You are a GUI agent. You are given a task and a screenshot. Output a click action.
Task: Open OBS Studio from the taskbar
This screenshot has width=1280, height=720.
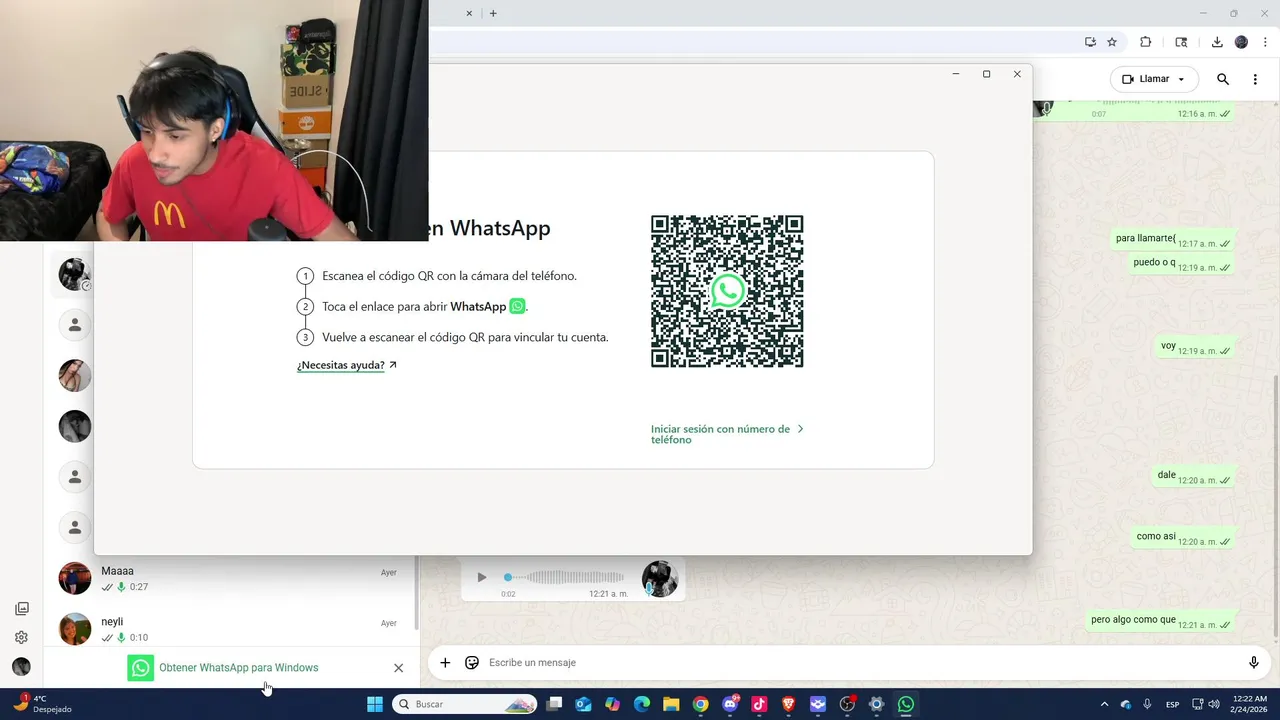847,704
